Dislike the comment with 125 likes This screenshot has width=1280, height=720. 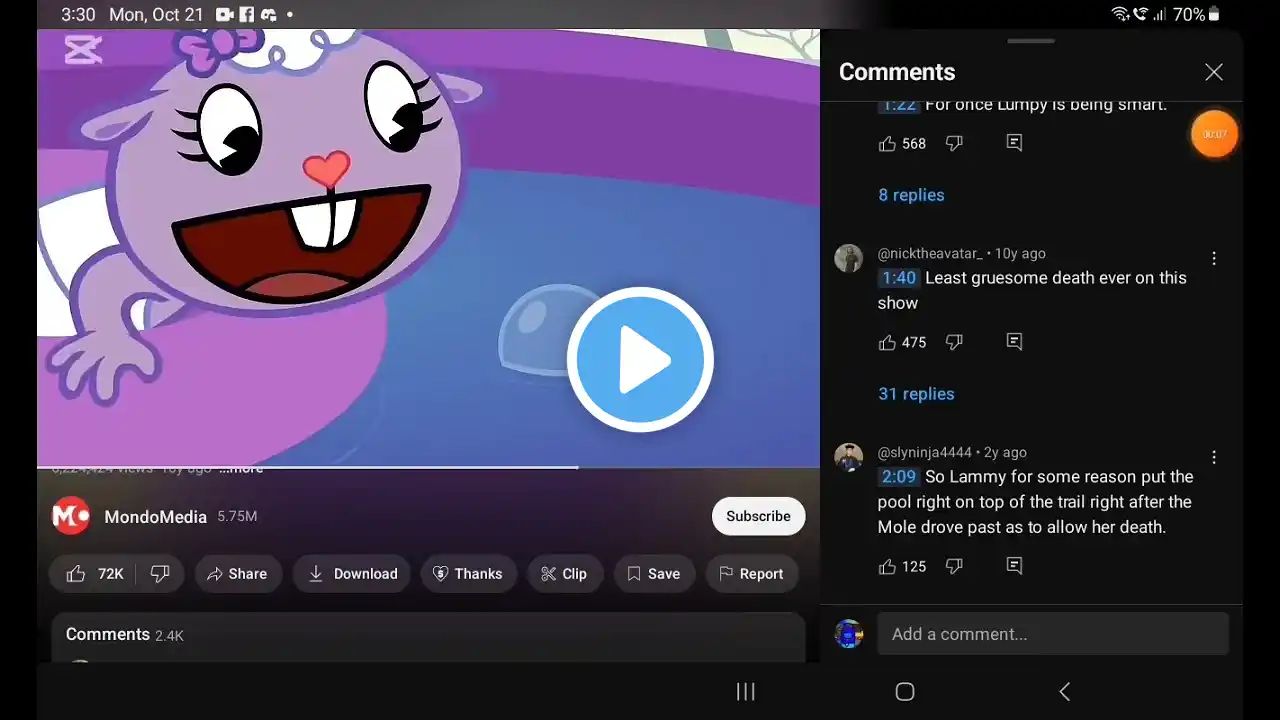954,566
